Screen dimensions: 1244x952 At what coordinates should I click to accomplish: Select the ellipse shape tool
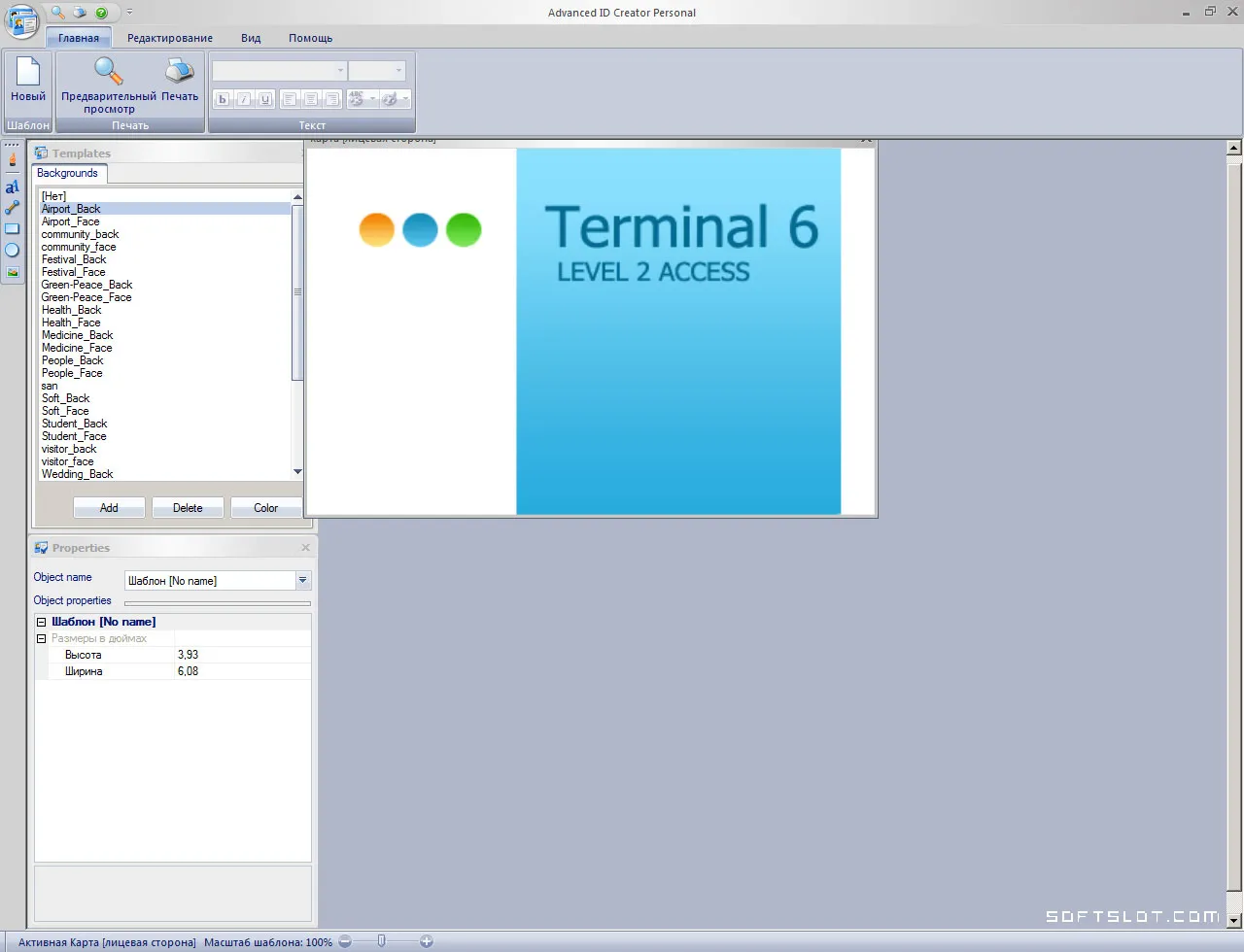12,251
